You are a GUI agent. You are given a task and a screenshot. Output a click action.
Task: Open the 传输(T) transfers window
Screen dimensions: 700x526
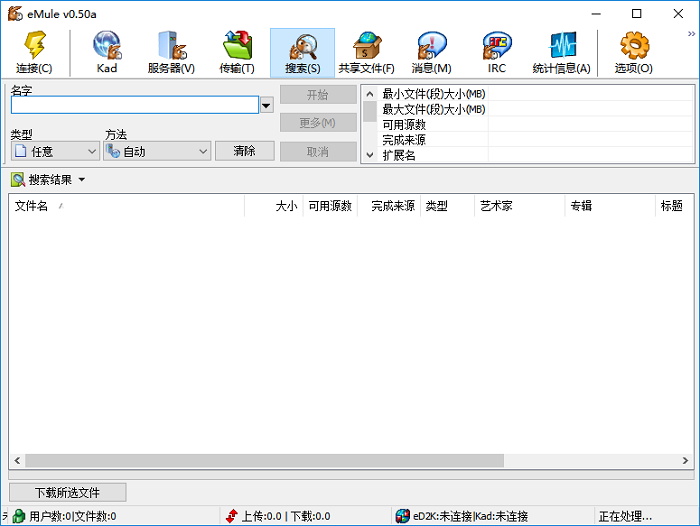pyautogui.click(x=237, y=53)
